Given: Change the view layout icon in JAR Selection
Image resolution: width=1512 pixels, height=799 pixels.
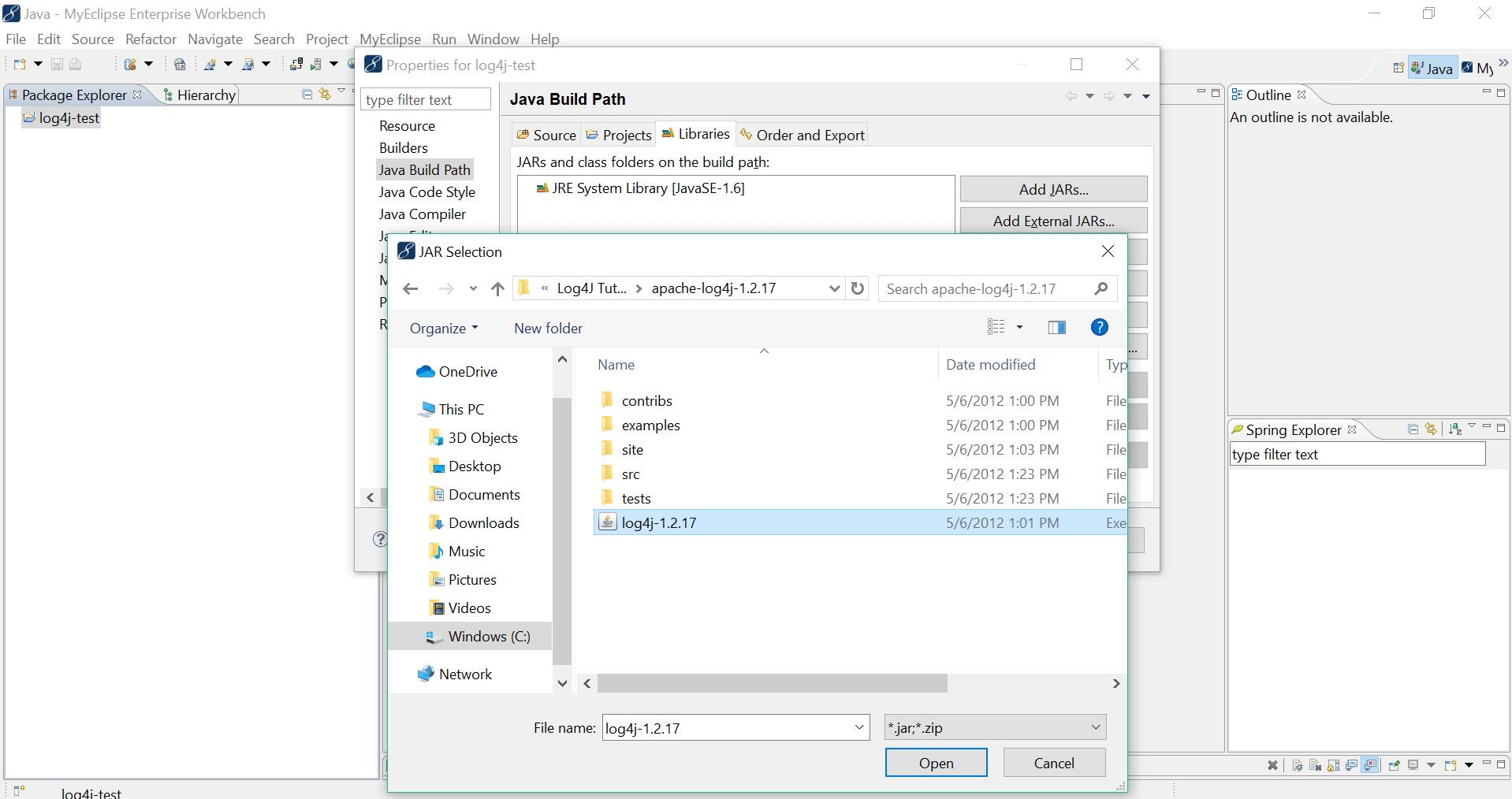Looking at the screenshot, I should click(996, 327).
